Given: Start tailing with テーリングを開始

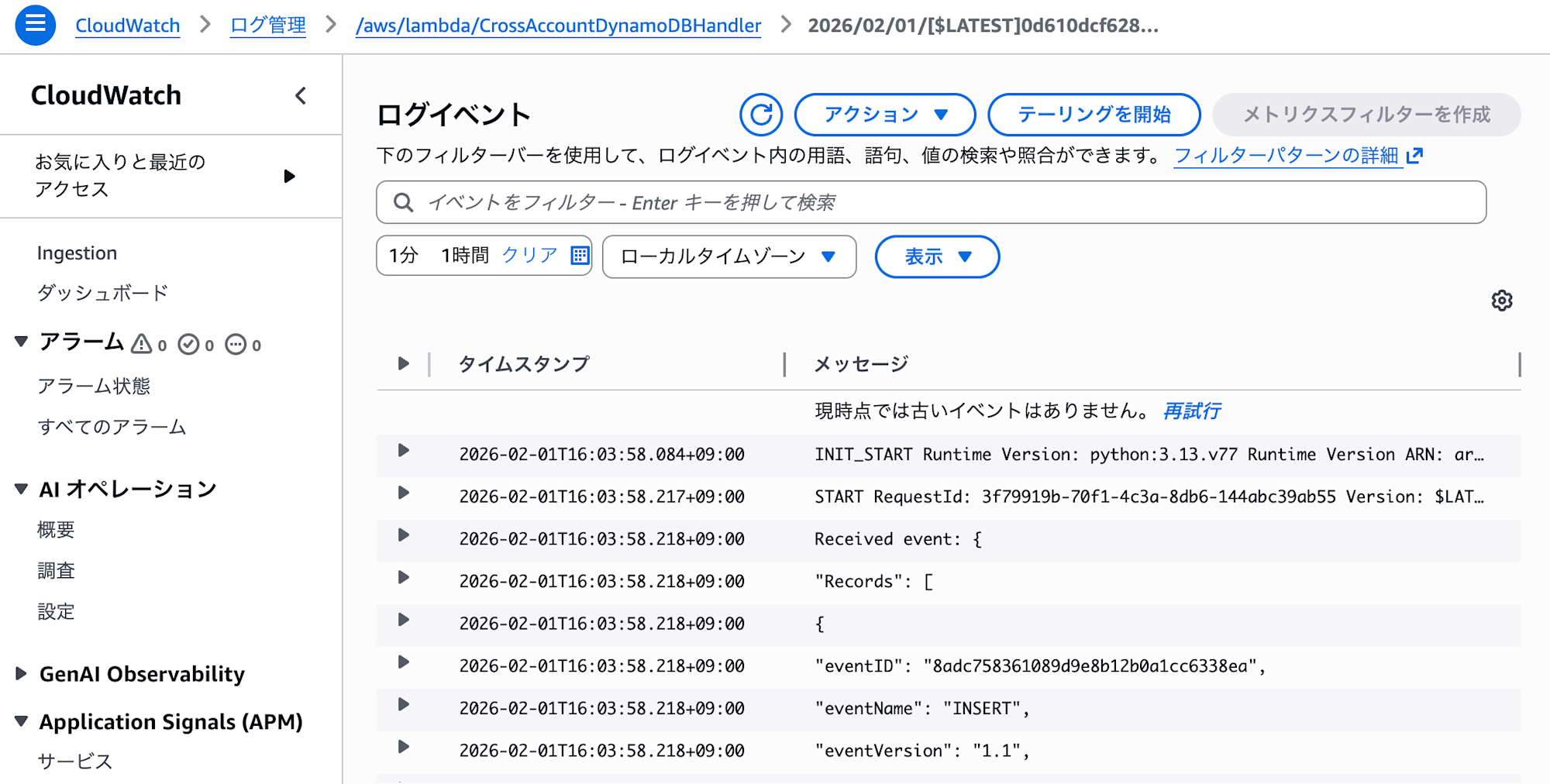Looking at the screenshot, I should pyautogui.click(x=1093, y=114).
